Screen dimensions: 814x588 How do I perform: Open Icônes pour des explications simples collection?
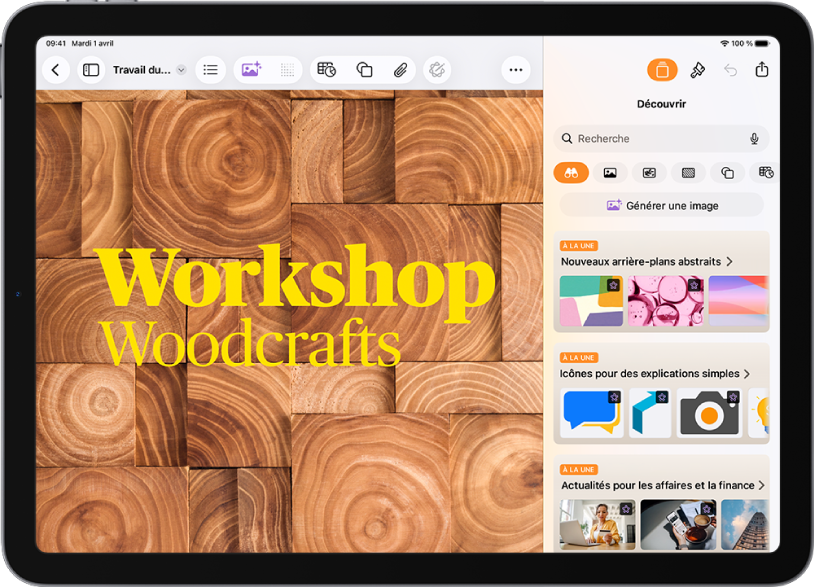click(x=649, y=374)
